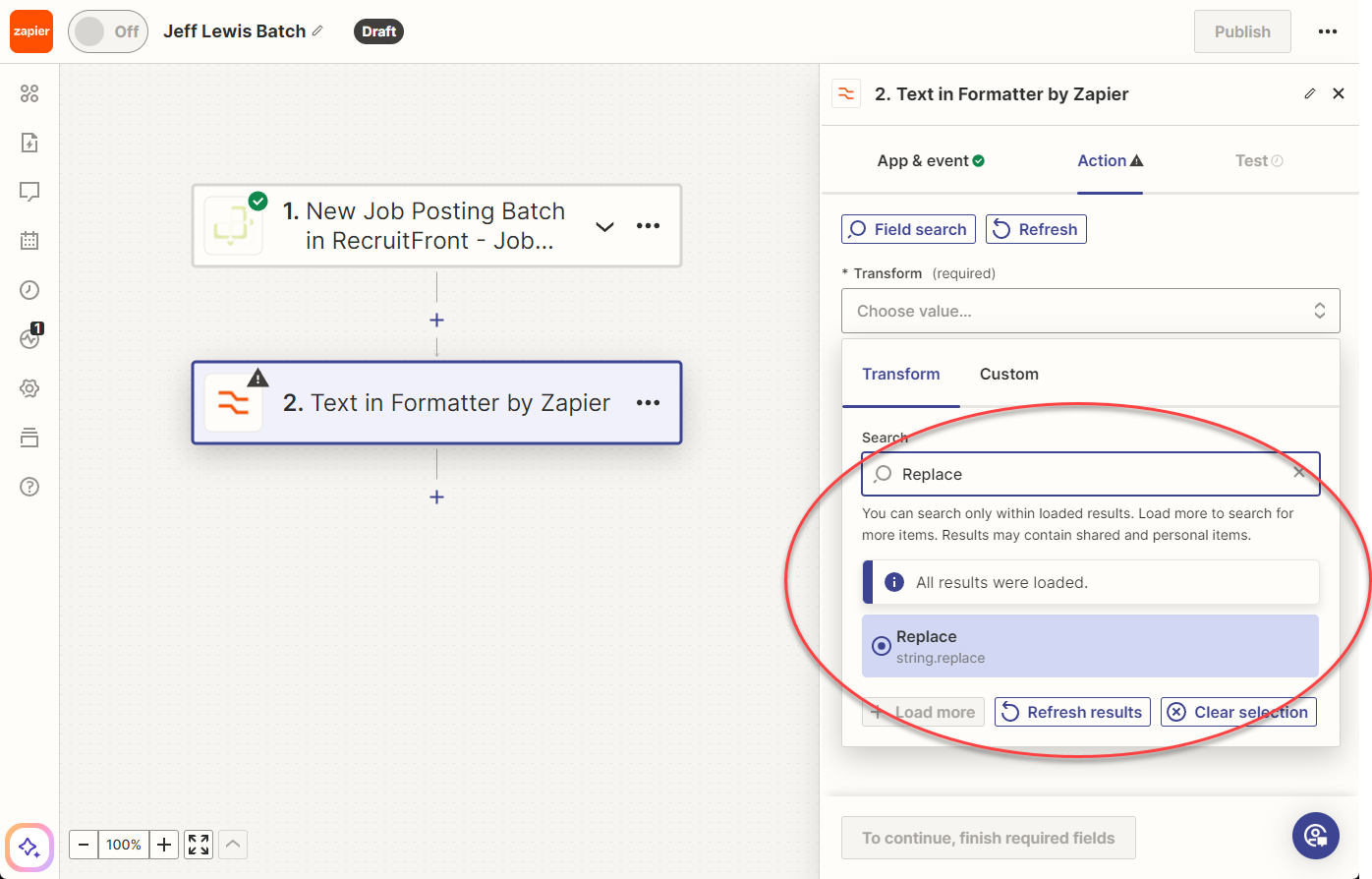Open the chat support bubble
1372x879 pixels.
[1316, 836]
